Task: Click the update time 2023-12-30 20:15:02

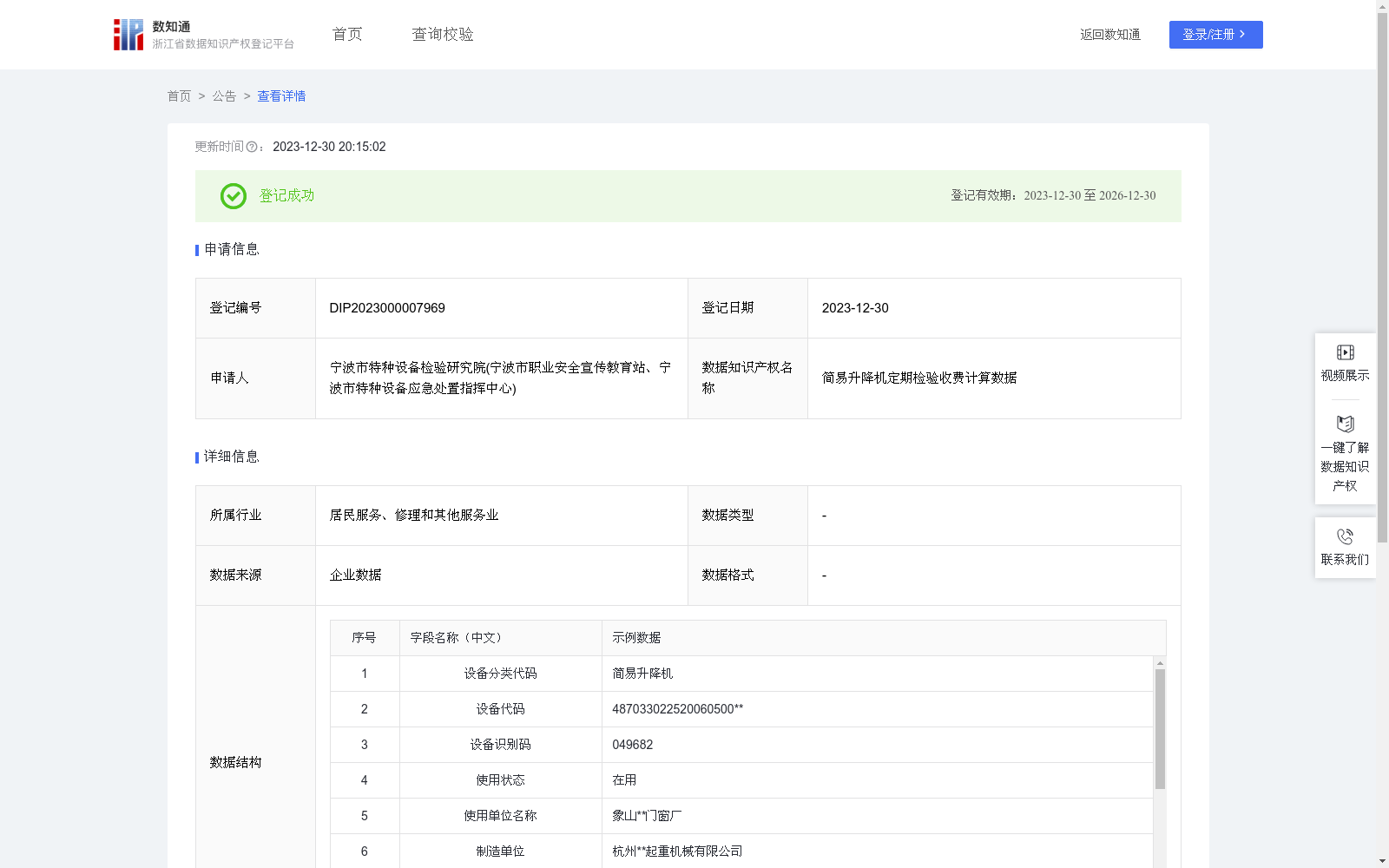Action: pyautogui.click(x=329, y=148)
